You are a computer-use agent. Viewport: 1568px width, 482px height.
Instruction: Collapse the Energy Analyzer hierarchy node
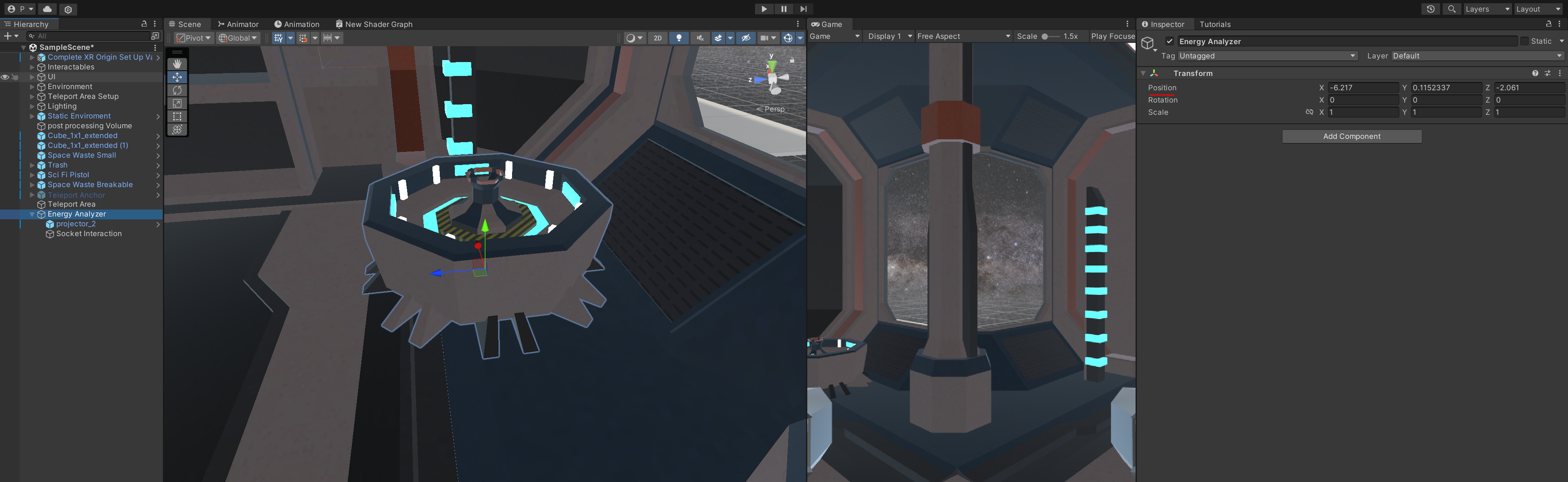coord(32,214)
